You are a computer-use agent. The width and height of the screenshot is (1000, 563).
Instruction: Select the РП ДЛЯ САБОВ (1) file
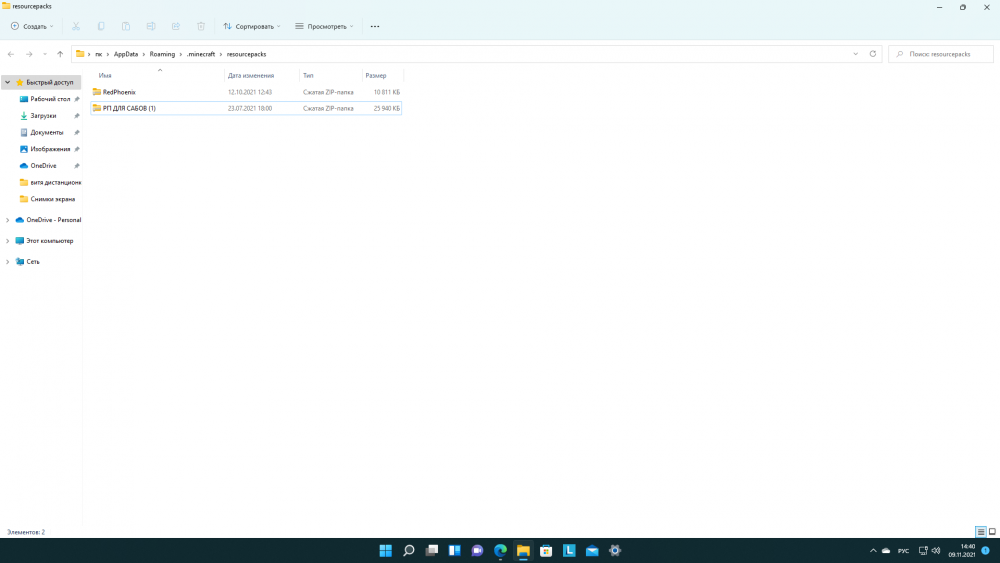tap(246, 108)
